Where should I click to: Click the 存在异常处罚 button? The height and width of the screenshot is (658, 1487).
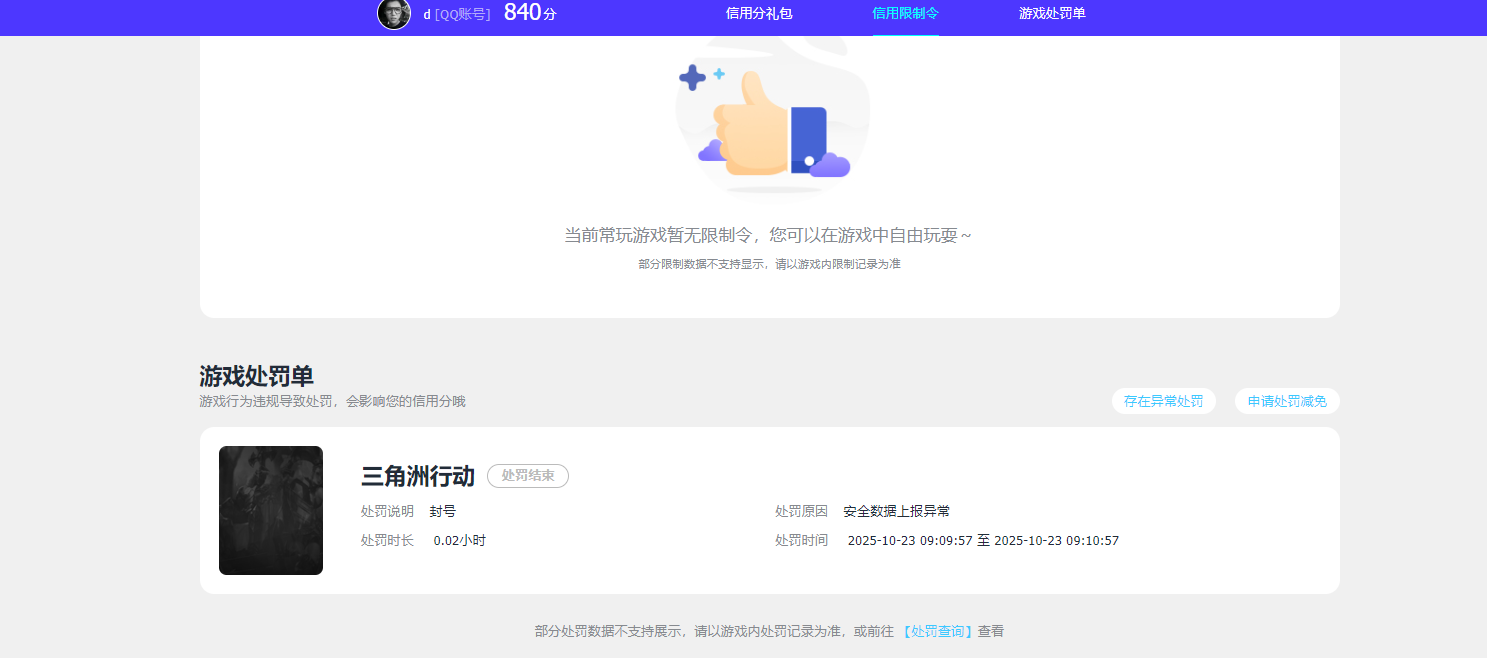[x=1164, y=401]
